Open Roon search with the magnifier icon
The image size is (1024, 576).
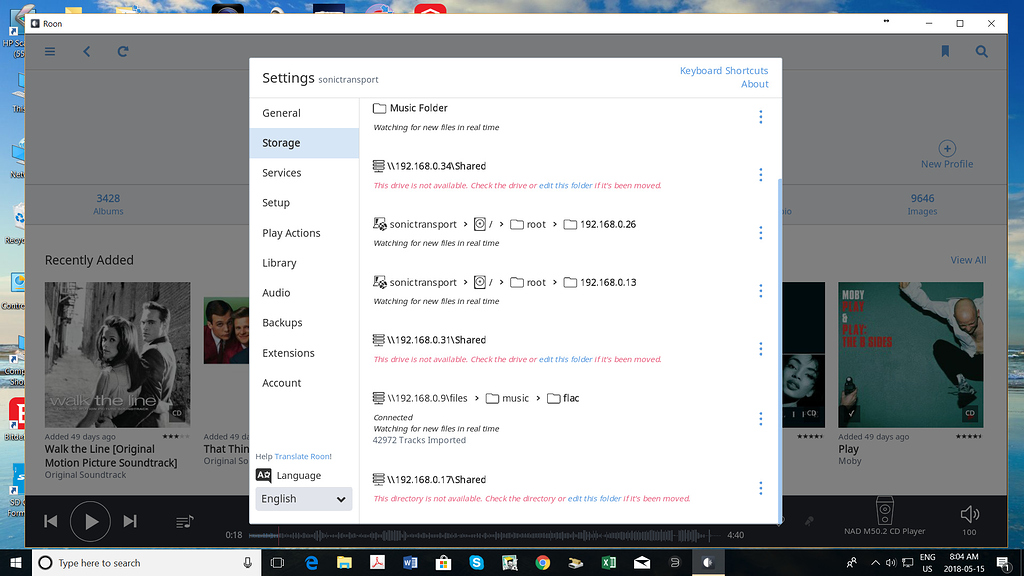pos(981,51)
